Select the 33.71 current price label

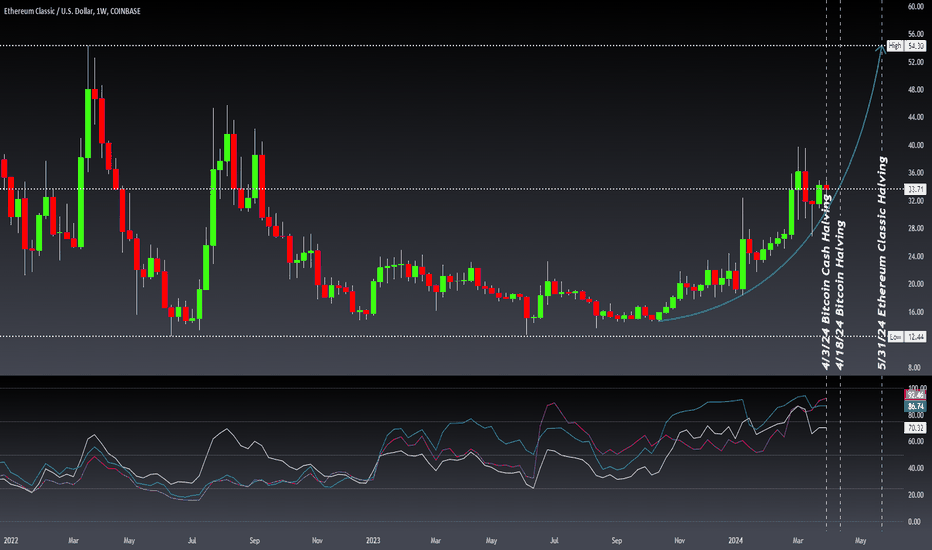coord(915,189)
